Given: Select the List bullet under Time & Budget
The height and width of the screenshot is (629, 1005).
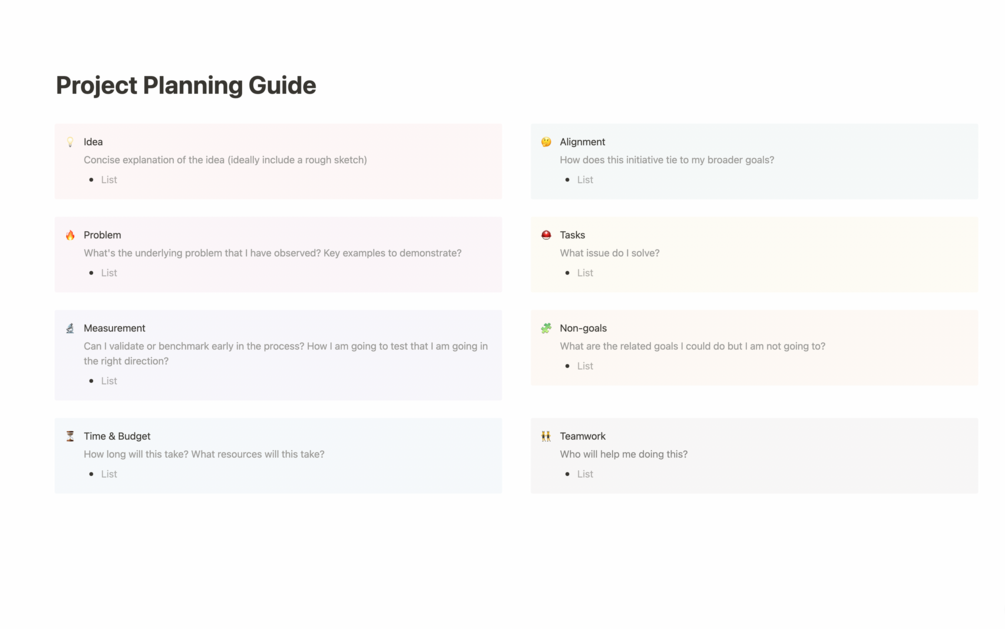Looking at the screenshot, I should [x=109, y=474].
